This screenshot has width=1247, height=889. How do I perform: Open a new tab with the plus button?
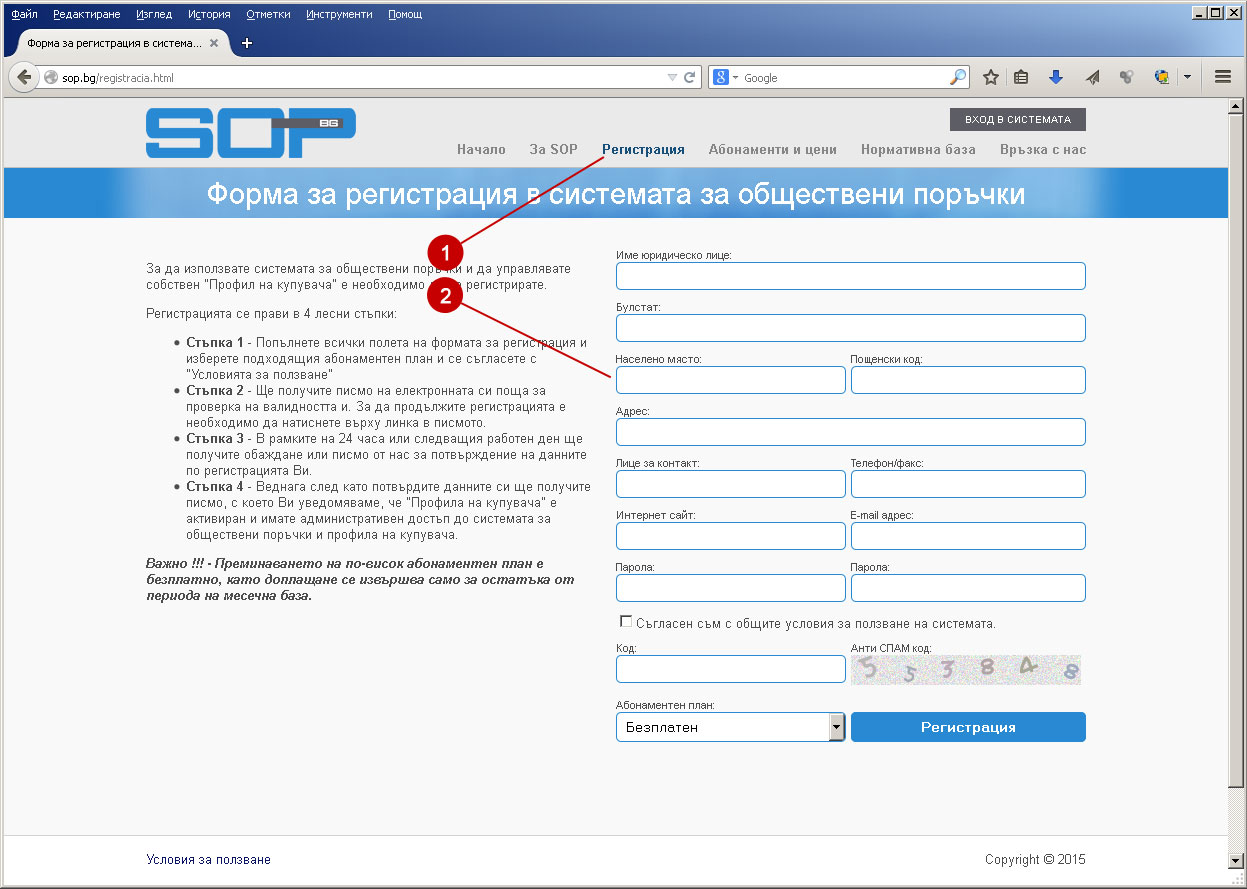pyautogui.click(x=247, y=43)
